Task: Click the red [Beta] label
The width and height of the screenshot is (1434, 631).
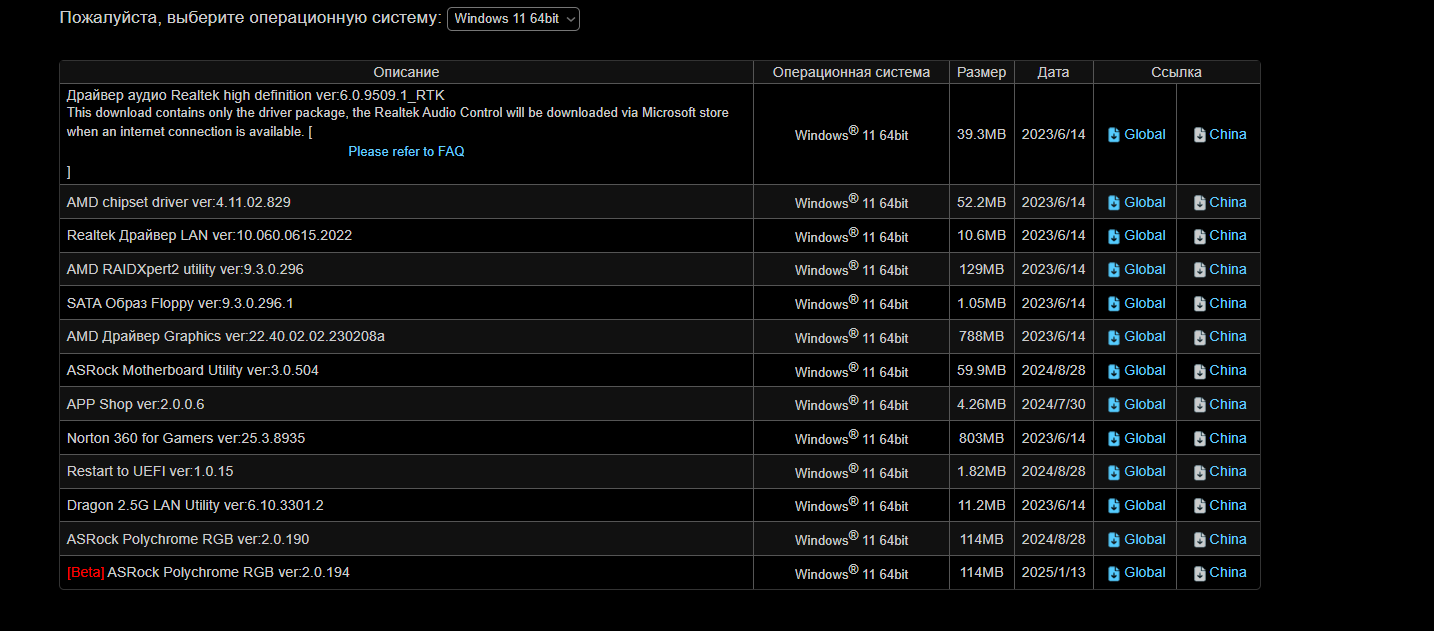Action: pos(85,573)
